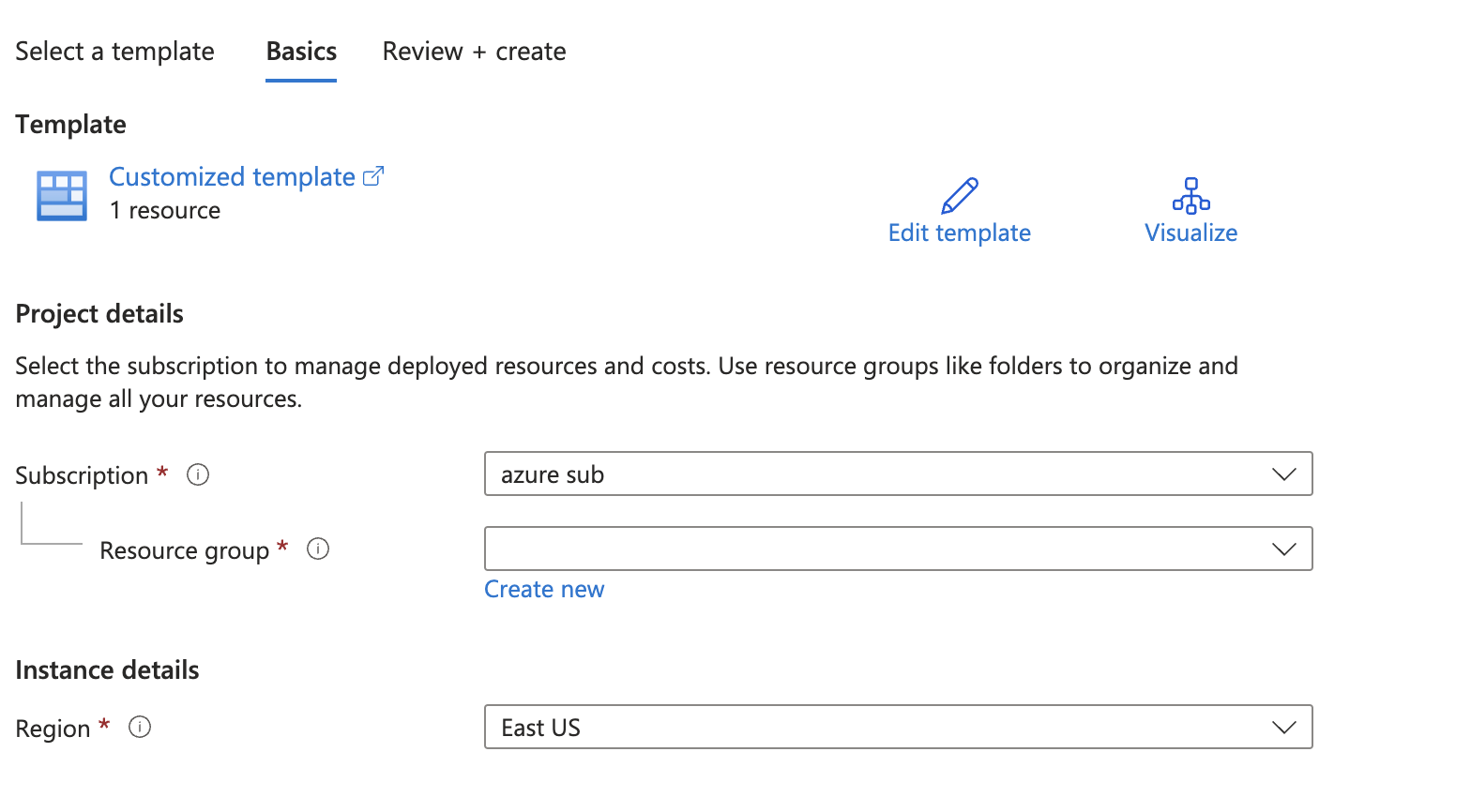Switch to the Select a template tab
The image size is (1471, 812).
coord(114,52)
